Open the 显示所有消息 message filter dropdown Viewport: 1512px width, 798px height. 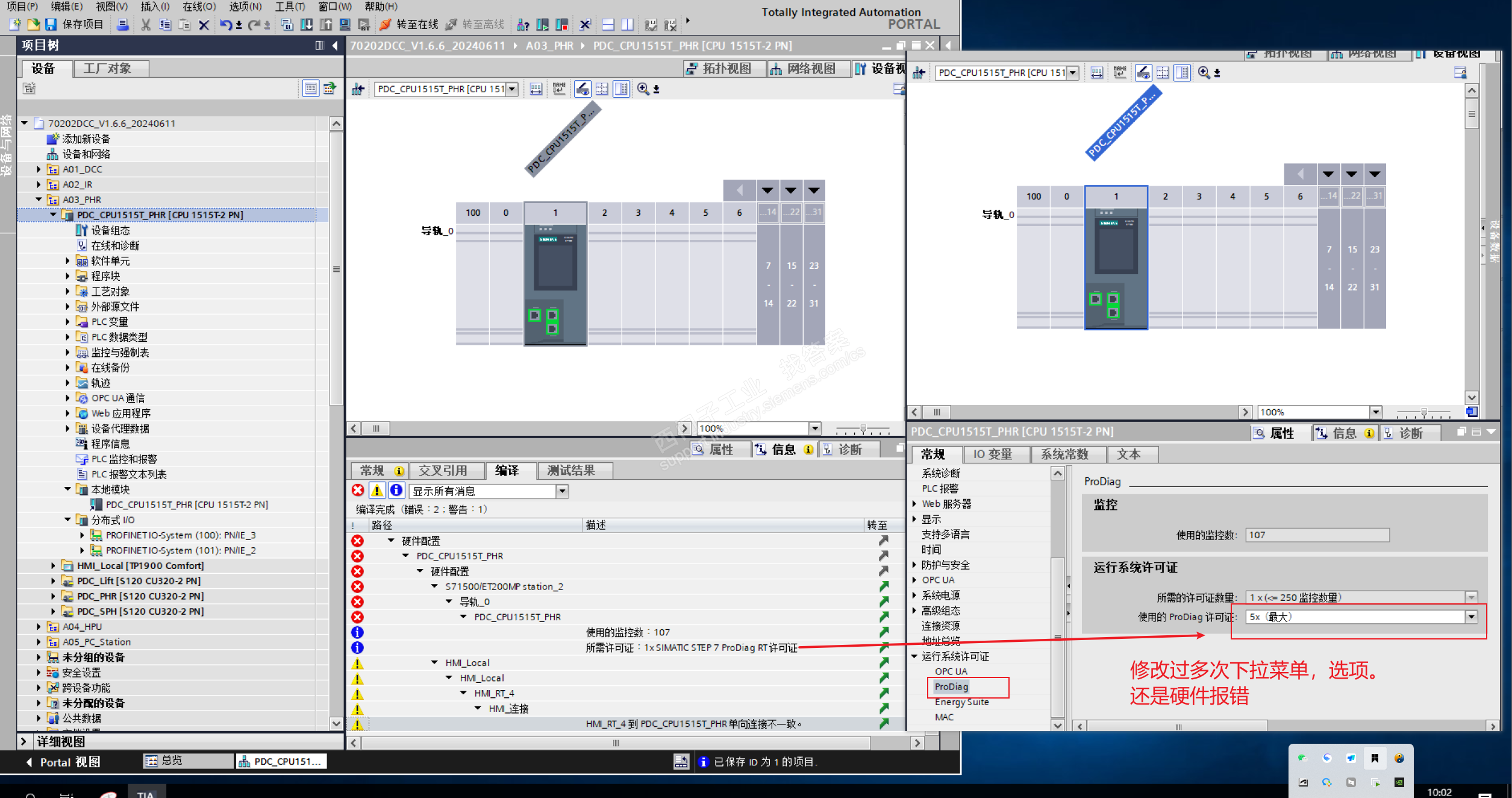(561, 491)
